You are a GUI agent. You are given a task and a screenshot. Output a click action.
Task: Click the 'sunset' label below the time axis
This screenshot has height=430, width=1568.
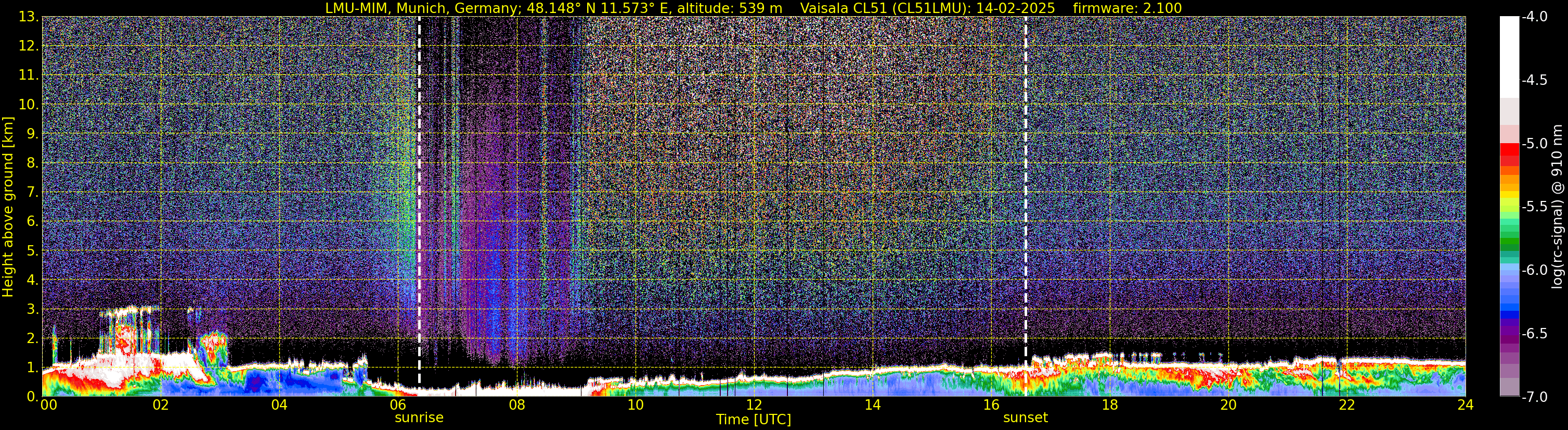pos(1026,418)
